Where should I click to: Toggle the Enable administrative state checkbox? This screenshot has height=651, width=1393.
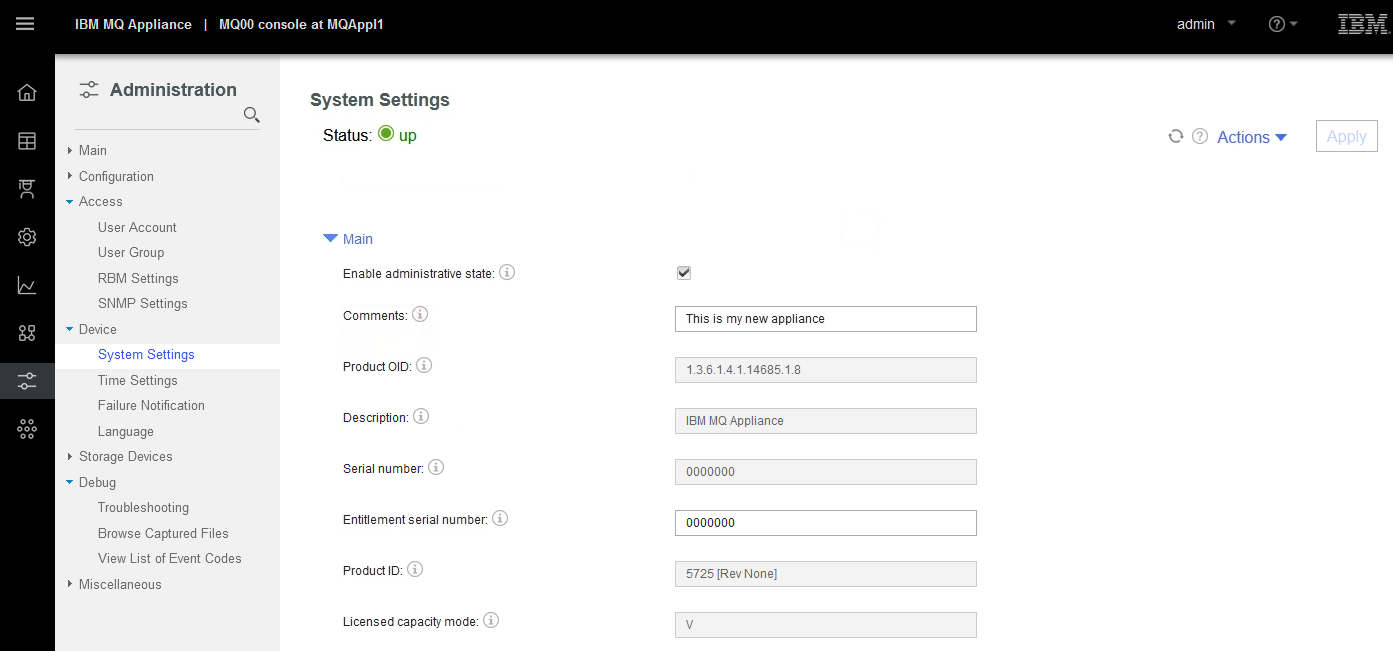[684, 273]
